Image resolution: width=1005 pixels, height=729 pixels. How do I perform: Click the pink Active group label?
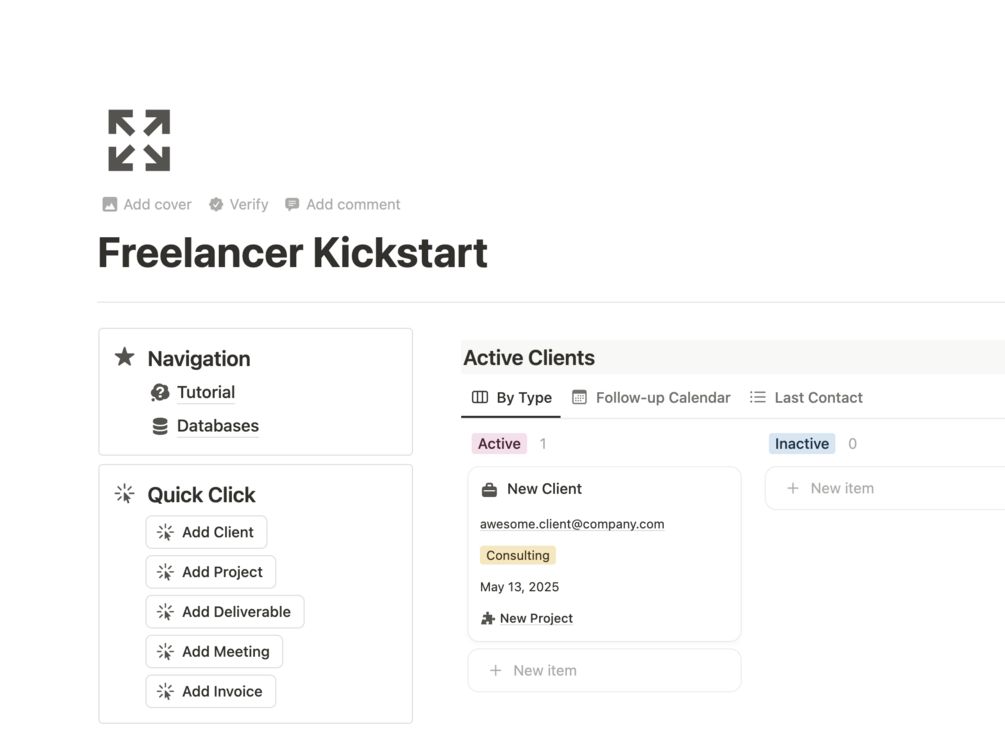(499, 444)
